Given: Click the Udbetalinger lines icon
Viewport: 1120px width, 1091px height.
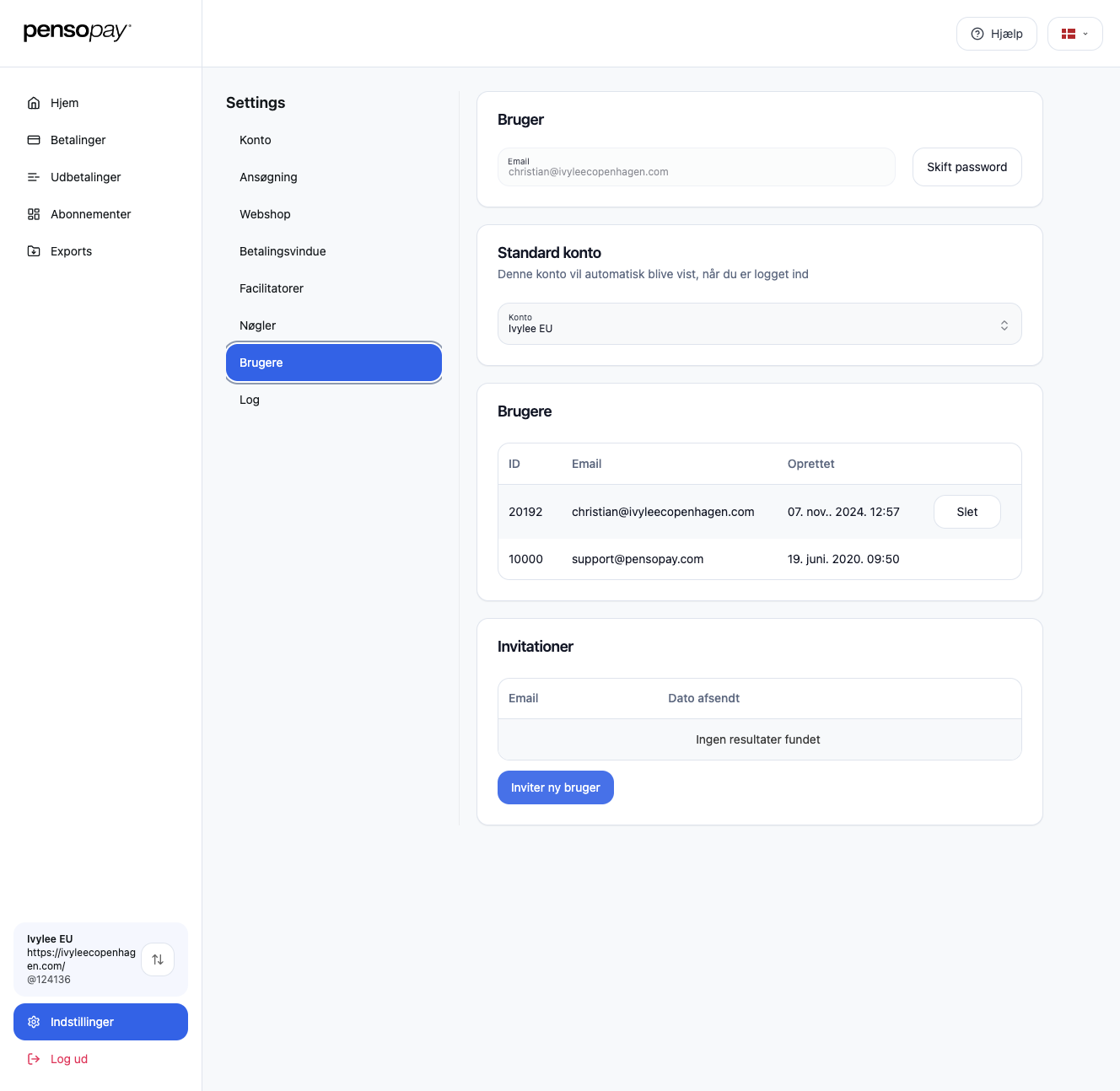Looking at the screenshot, I should click(34, 177).
